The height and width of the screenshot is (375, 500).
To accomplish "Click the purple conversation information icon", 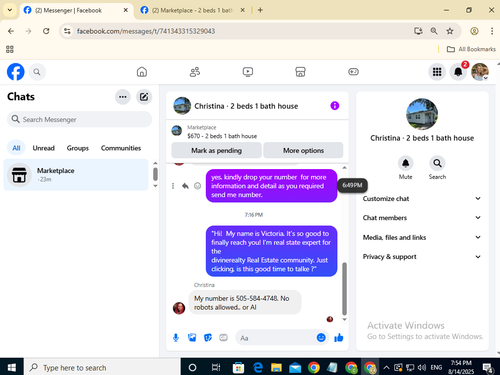I will 335,106.
